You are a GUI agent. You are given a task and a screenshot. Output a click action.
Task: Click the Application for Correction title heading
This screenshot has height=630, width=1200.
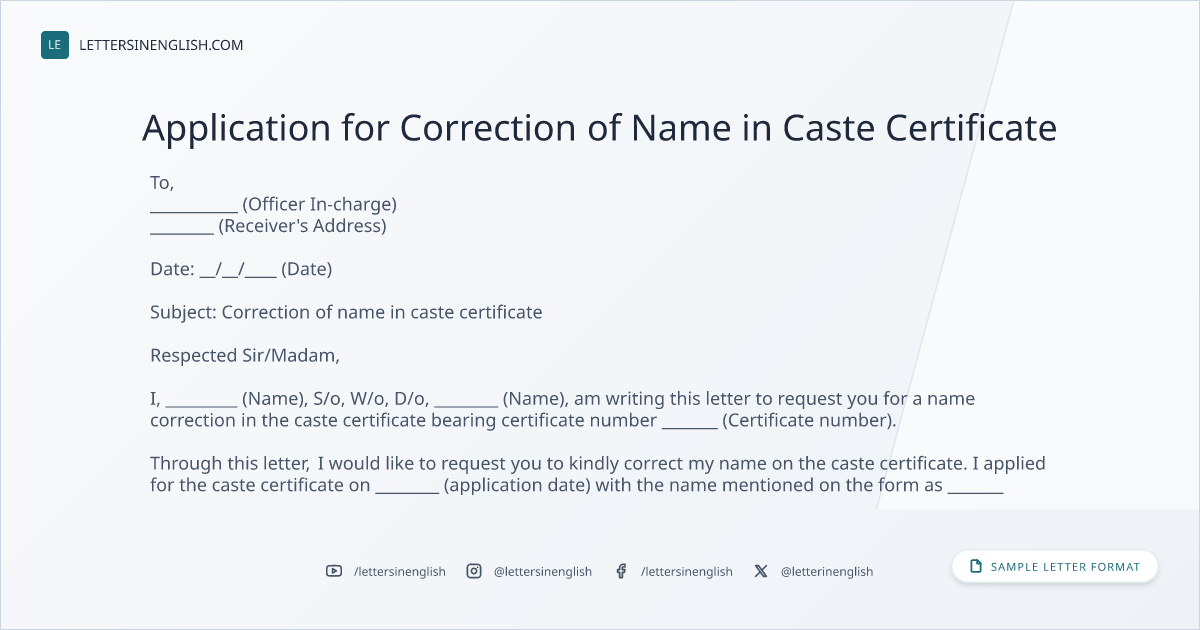(x=599, y=128)
